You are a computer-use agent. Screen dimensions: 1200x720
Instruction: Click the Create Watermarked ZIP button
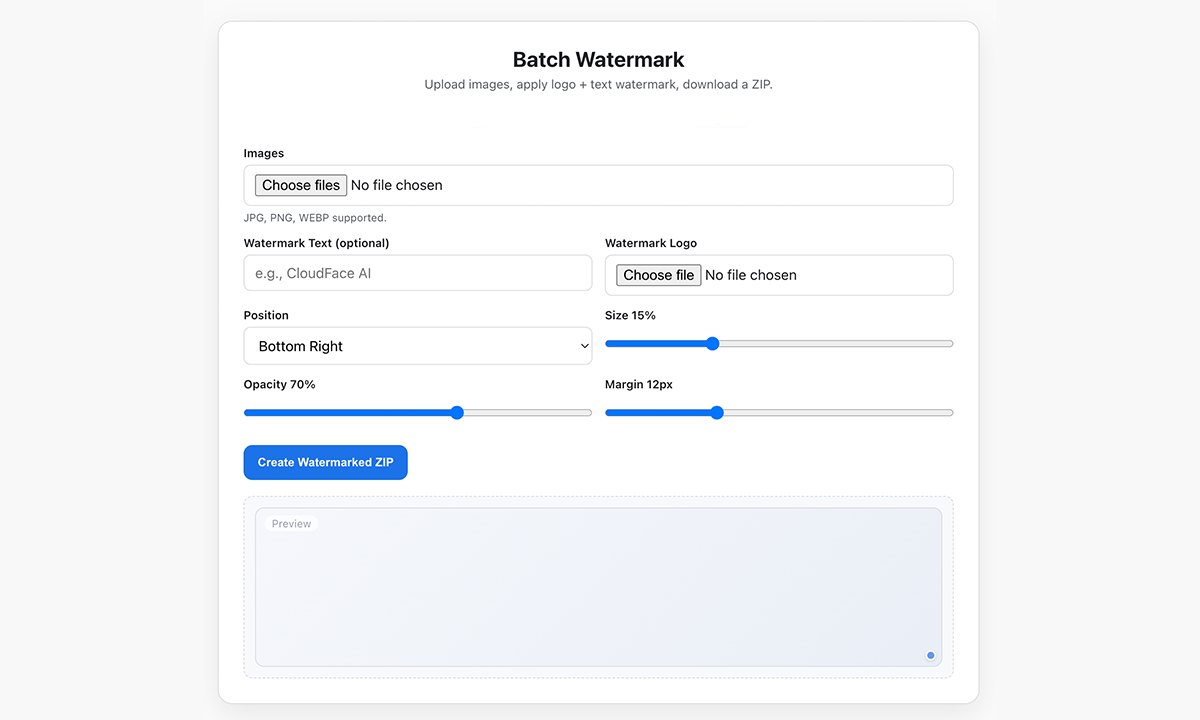click(x=325, y=462)
